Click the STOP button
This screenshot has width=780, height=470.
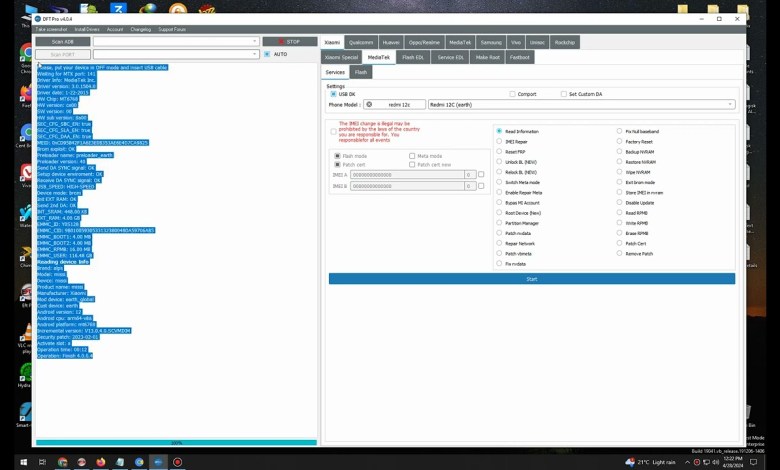[x=290, y=42]
